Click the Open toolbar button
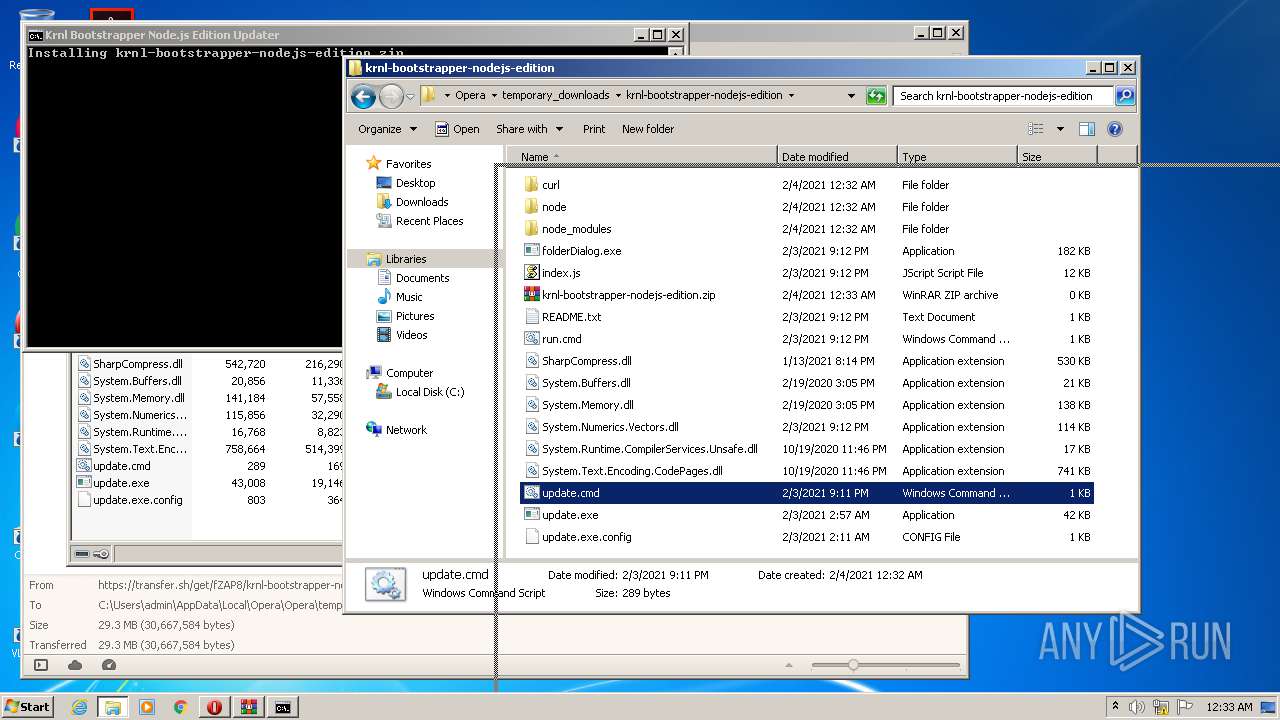Image resolution: width=1280 pixels, height=720 pixels. pos(457,129)
